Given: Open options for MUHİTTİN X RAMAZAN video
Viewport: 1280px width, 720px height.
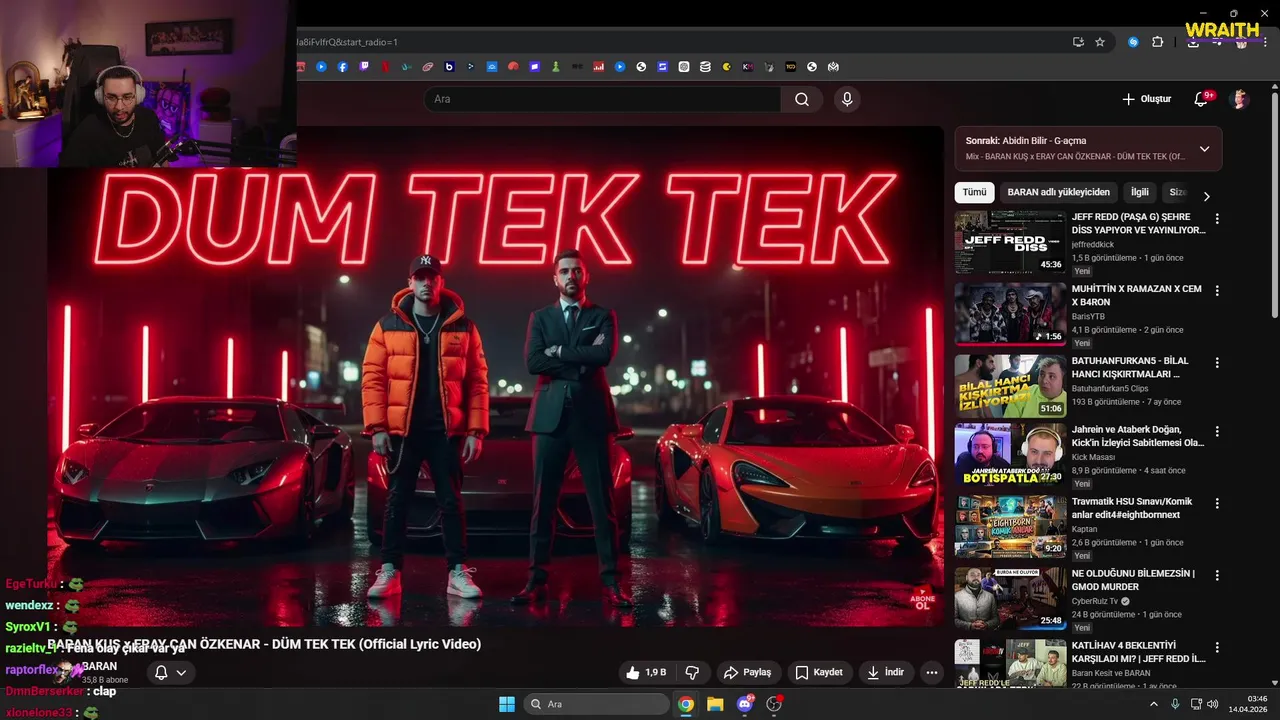Looking at the screenshot, I should point(1217,291).
